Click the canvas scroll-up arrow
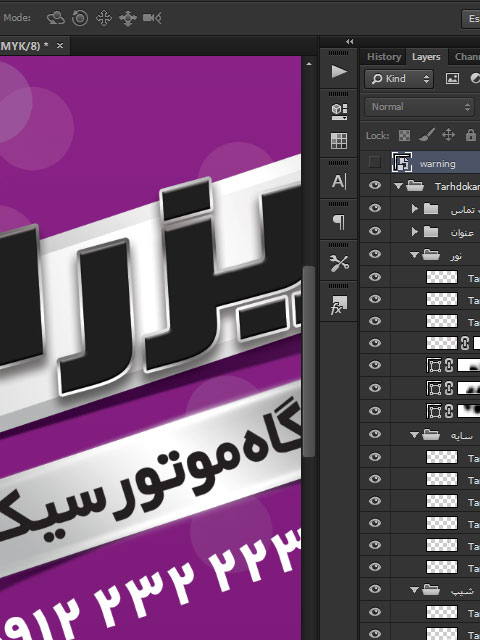The height and width of the screenshot is (640, 480). point(309,64)
